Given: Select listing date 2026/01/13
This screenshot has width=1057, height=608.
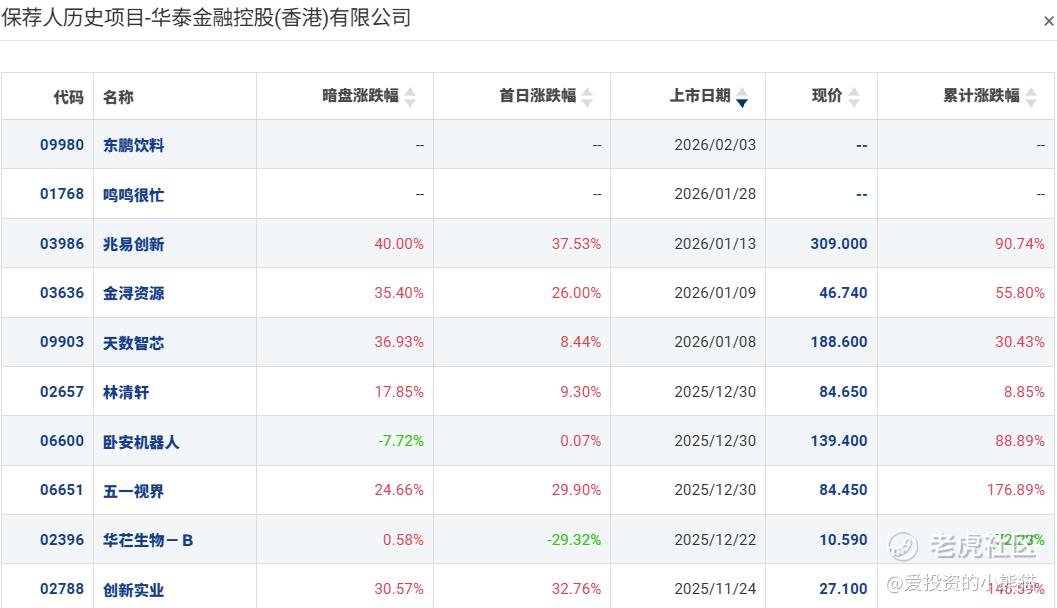Looking at the screenshot, I should [x=715, y=243].
